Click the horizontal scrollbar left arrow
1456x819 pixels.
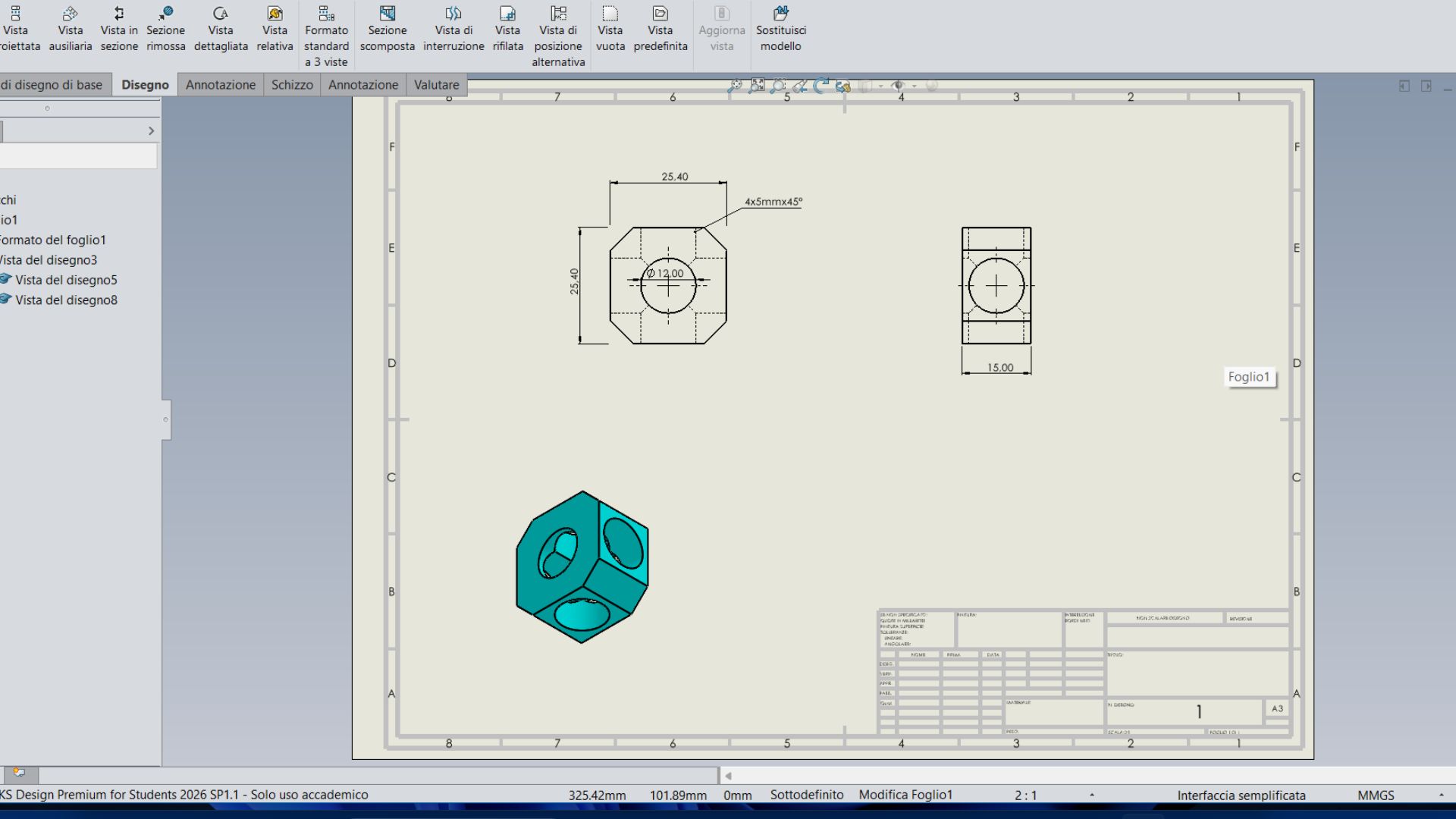click(728, 776)
